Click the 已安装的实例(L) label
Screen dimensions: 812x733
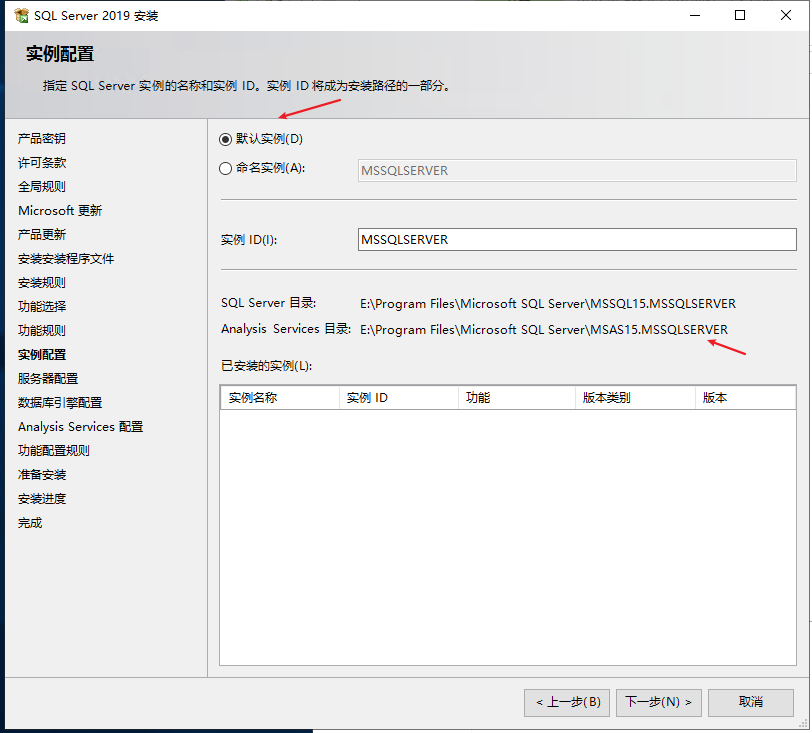click(x=266, y=366)
